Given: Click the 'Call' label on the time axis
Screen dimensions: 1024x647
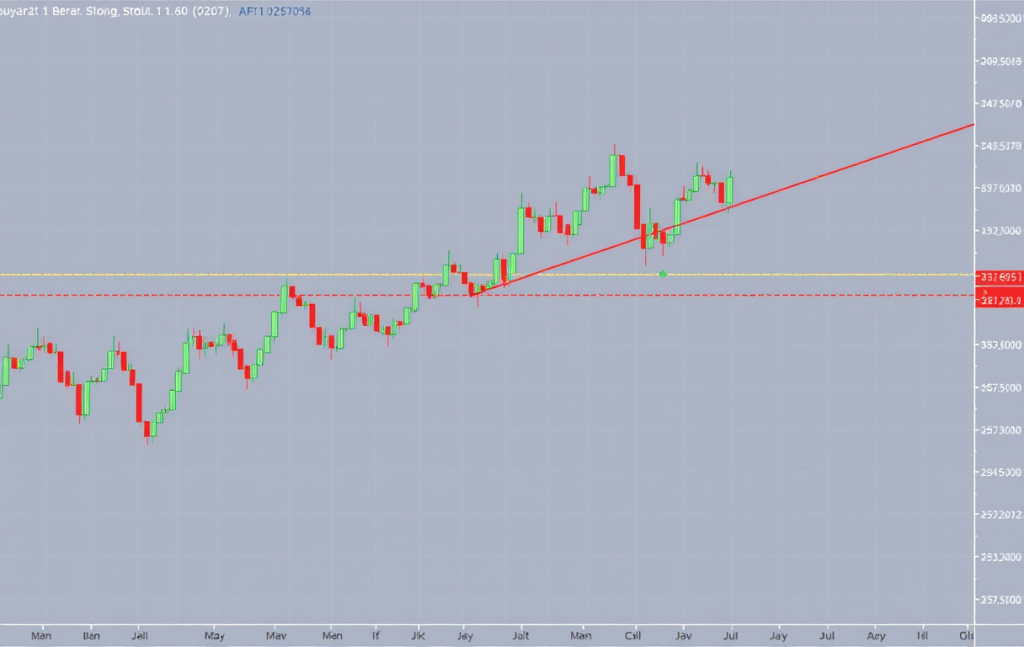Looking at the screenshot, I should tap(633, 635).
